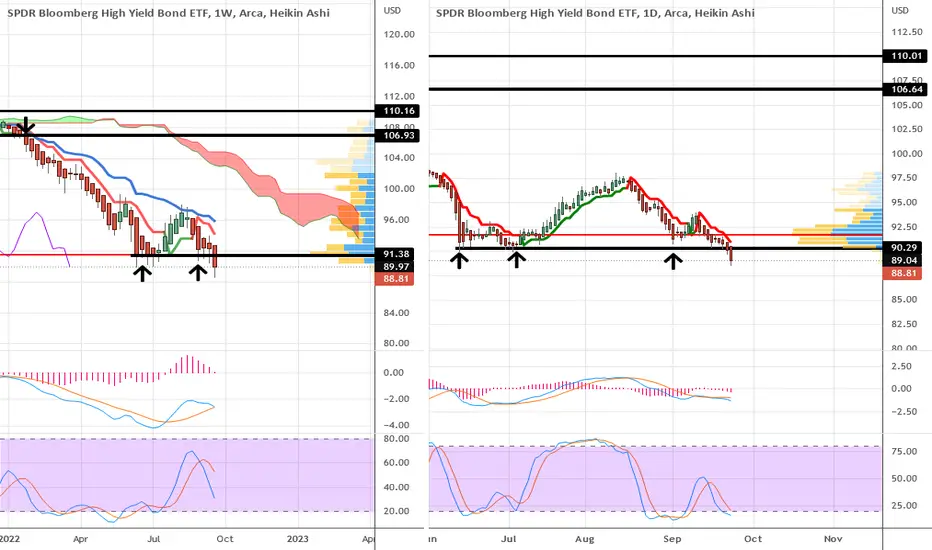932x550 pixels.
Task: Click the 60.00 stochastic scale value, weekly chart
Action: pos(396,462)
